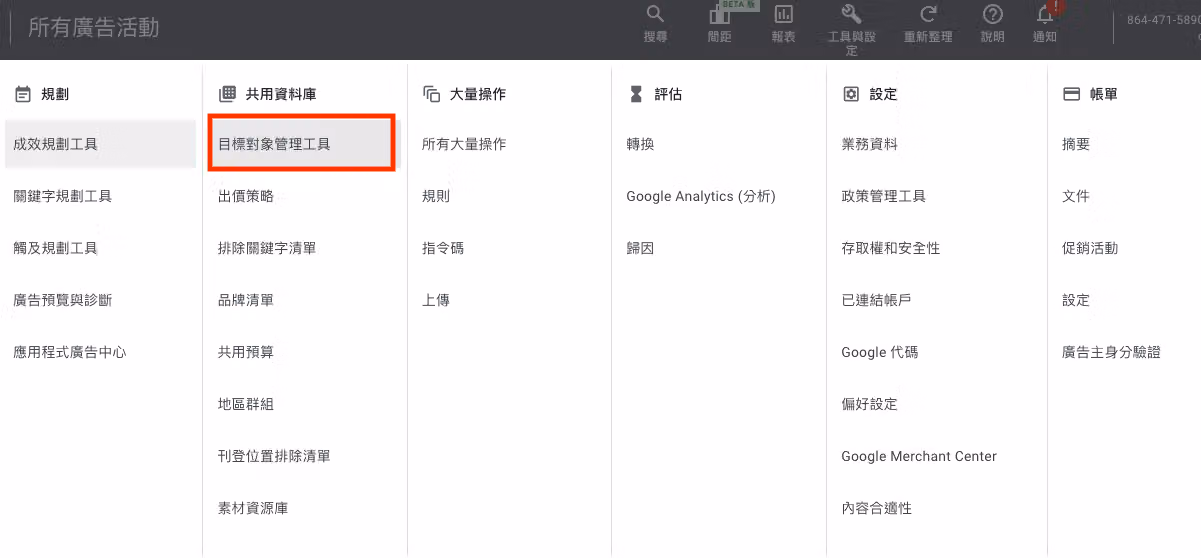Image resolution: width=1201 pixels, height=558 pixels.
Task: Click 所有廣告活動 title
Action: 94,27
